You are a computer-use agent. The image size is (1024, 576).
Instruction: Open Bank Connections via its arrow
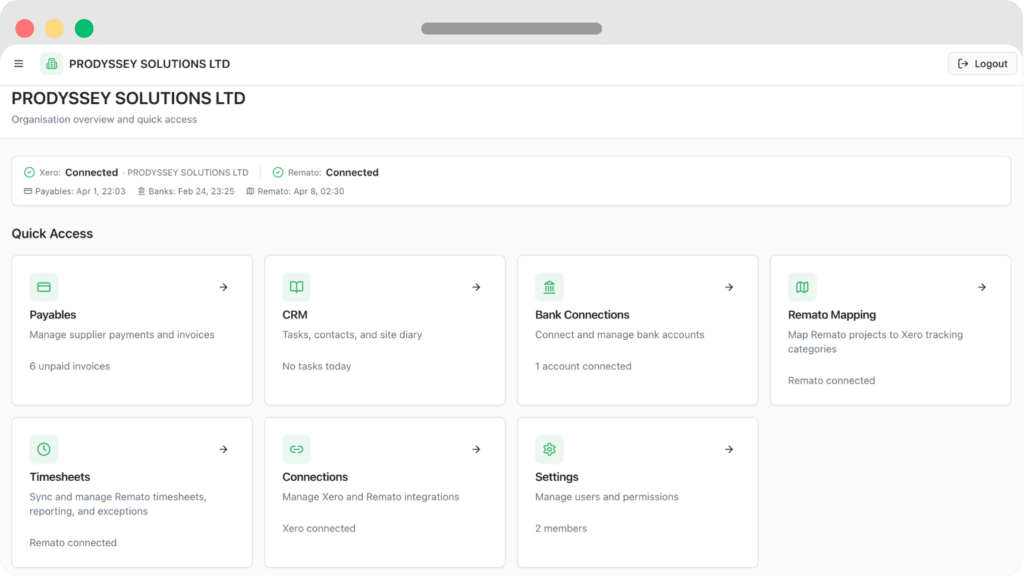click(729, 287)
